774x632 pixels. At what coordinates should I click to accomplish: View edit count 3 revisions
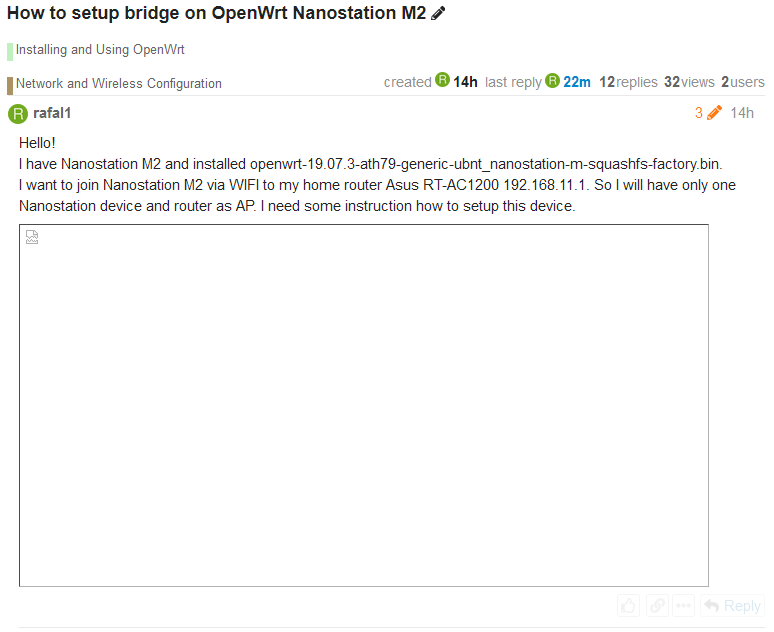(698, 113)
